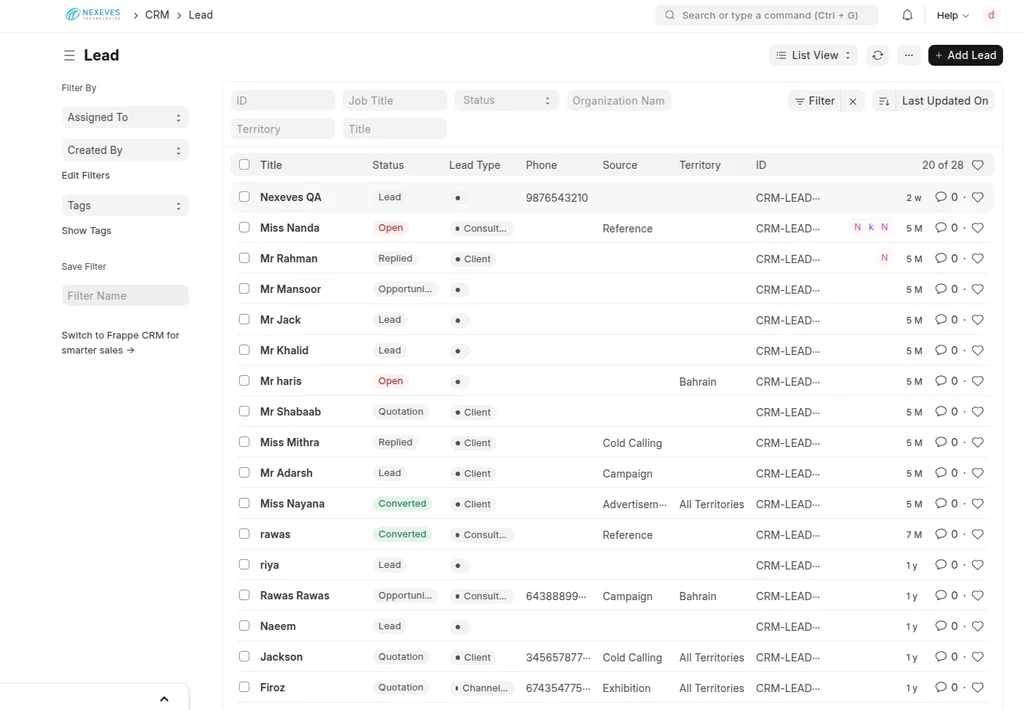Like the Mr Rahman lead
Viewport: 1024px width, 710px height.
pyautogui.click(x=978, y=259)
